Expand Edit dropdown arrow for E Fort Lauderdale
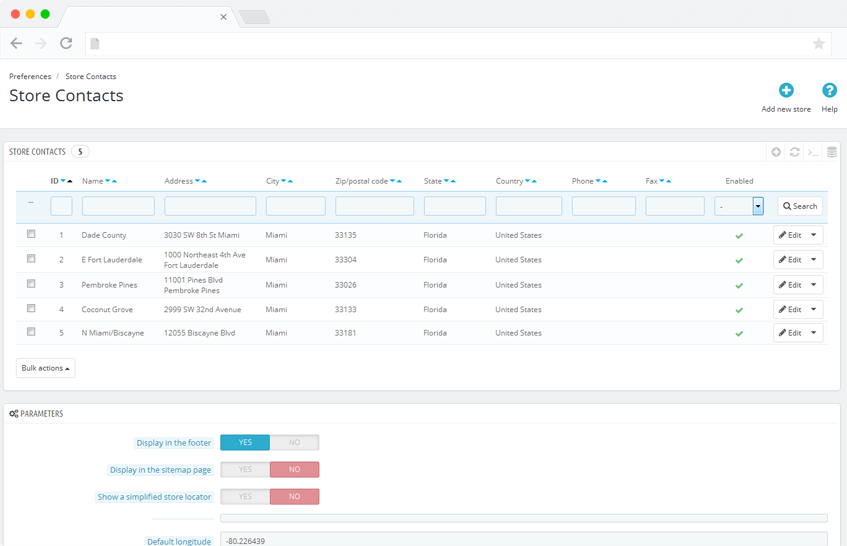The width and height of the screenshot is (847, 546). (814, 260)
